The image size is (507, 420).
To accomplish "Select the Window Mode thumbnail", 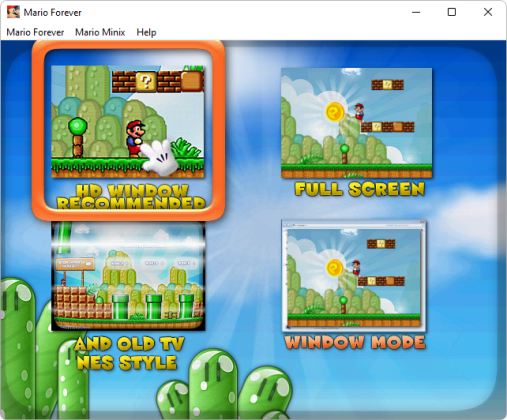I will coord(354,276).
